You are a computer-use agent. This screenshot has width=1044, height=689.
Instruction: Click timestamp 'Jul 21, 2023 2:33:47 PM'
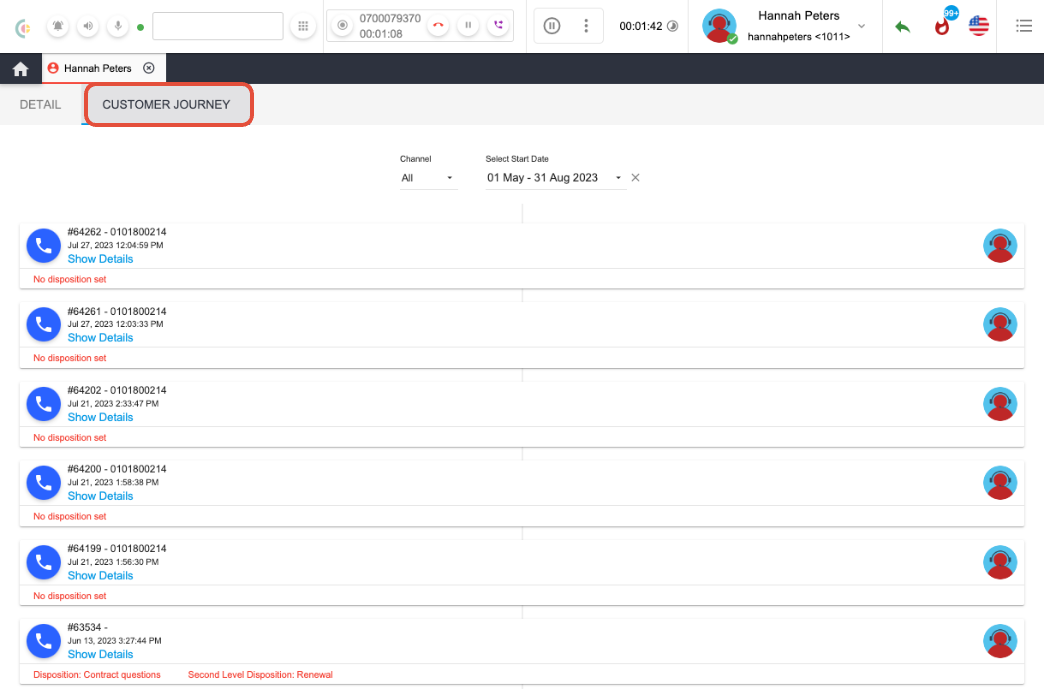[x=113, y=403]
